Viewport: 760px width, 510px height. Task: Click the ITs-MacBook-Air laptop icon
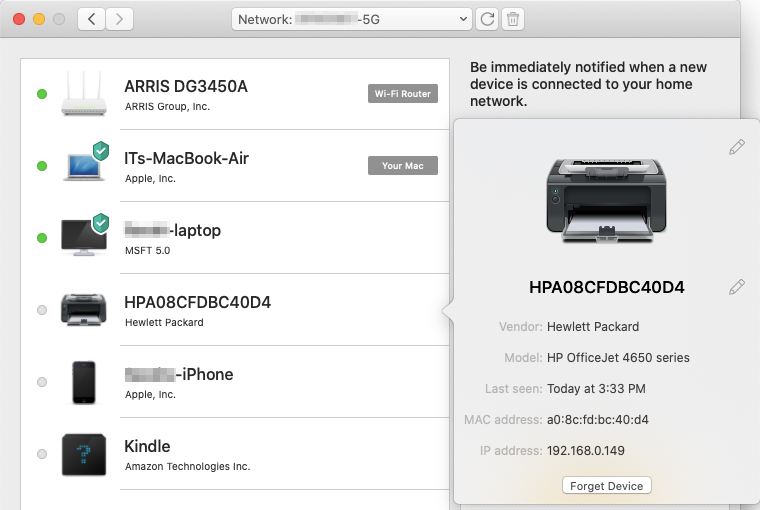click(83, 167)
